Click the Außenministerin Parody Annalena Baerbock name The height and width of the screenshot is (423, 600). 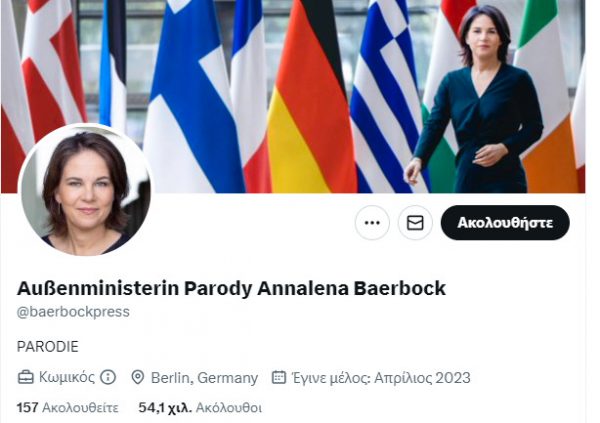click(x=231, y=288)
